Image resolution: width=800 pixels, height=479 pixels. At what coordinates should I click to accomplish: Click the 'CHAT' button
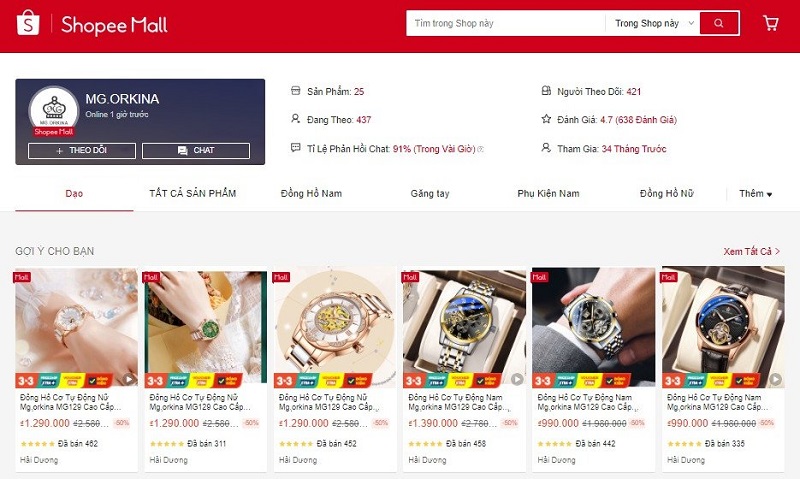click(196, 150)
